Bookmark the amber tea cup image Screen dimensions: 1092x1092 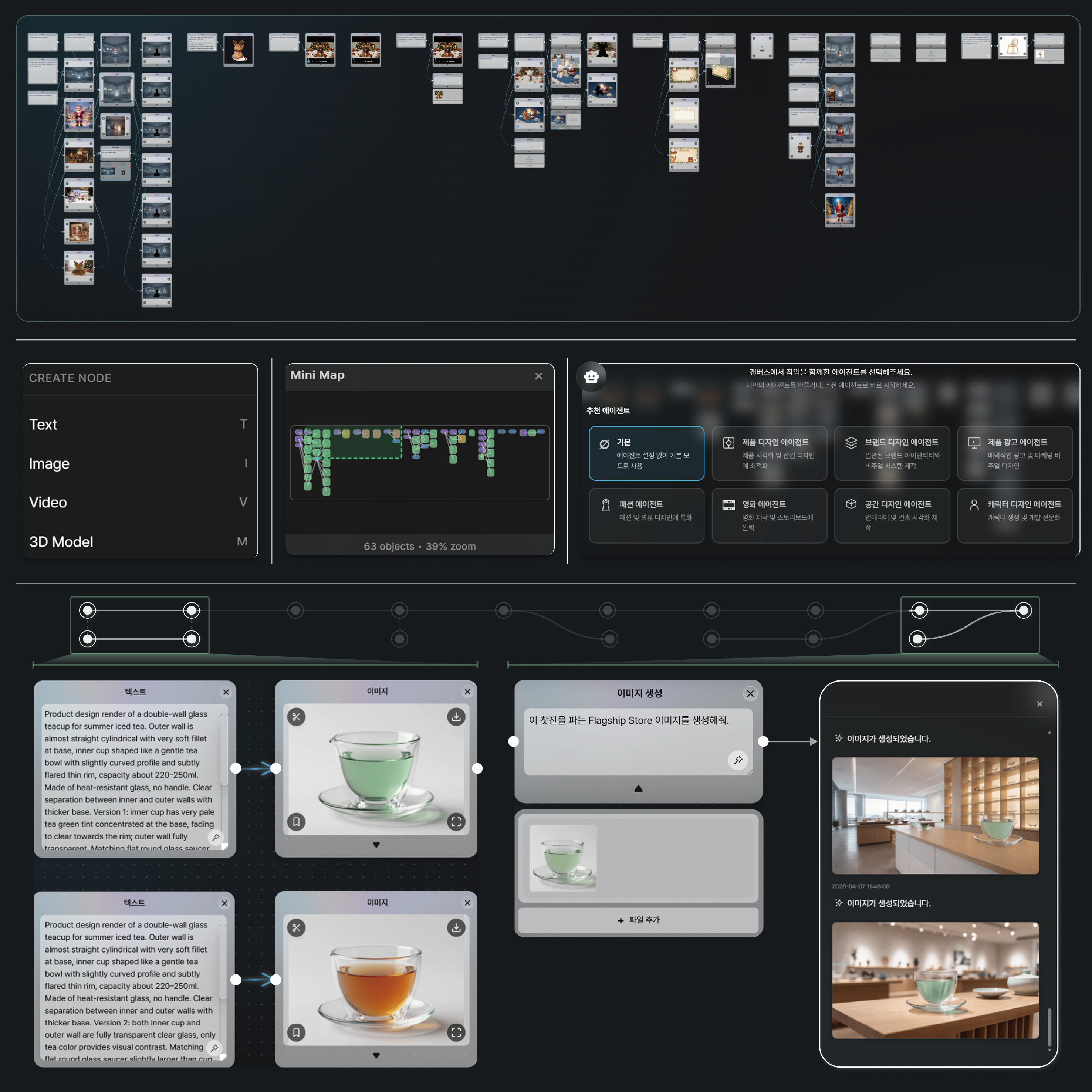[x=296, y=1032]
